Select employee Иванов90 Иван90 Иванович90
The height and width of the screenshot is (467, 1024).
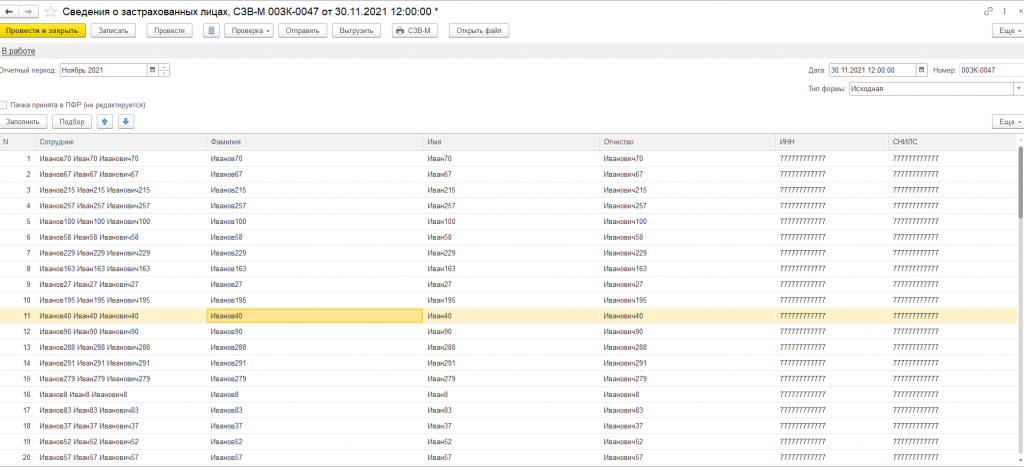coord(89,331)
